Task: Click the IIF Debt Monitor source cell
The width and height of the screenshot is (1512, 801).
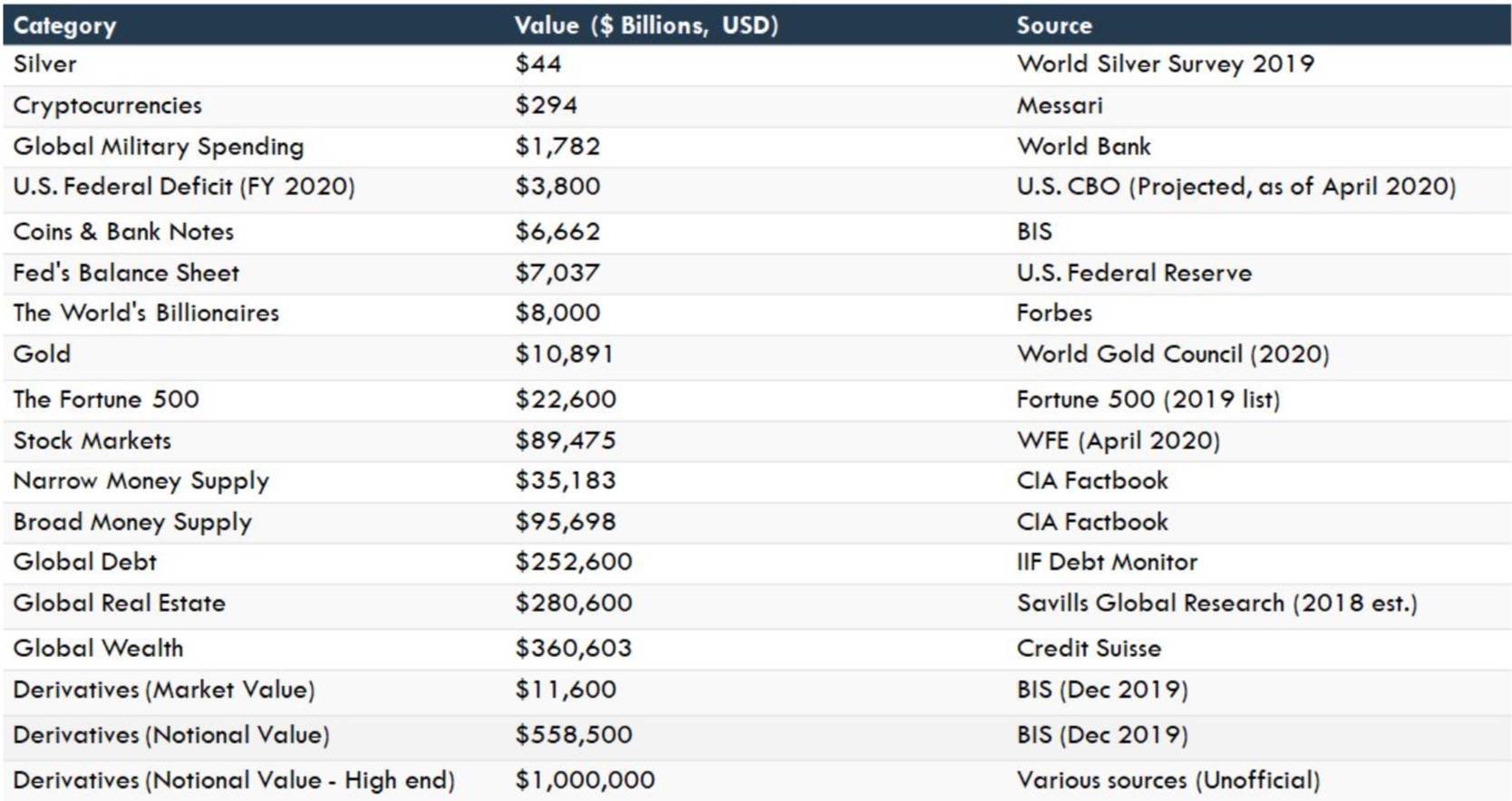Action: tap(1106, 563)
